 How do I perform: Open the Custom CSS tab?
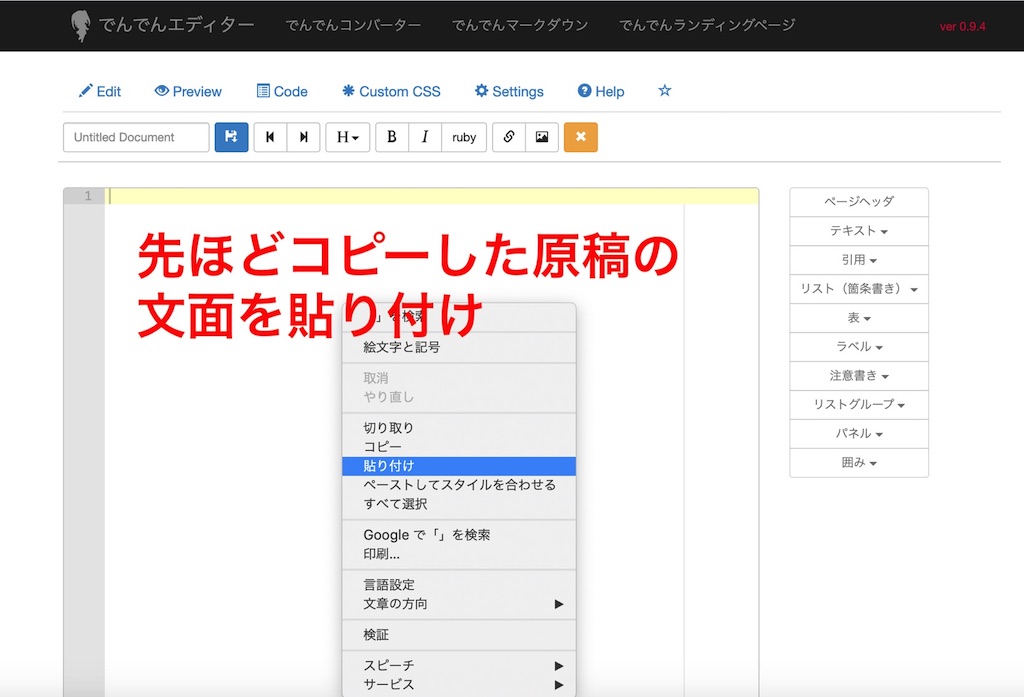click(391, 91)
